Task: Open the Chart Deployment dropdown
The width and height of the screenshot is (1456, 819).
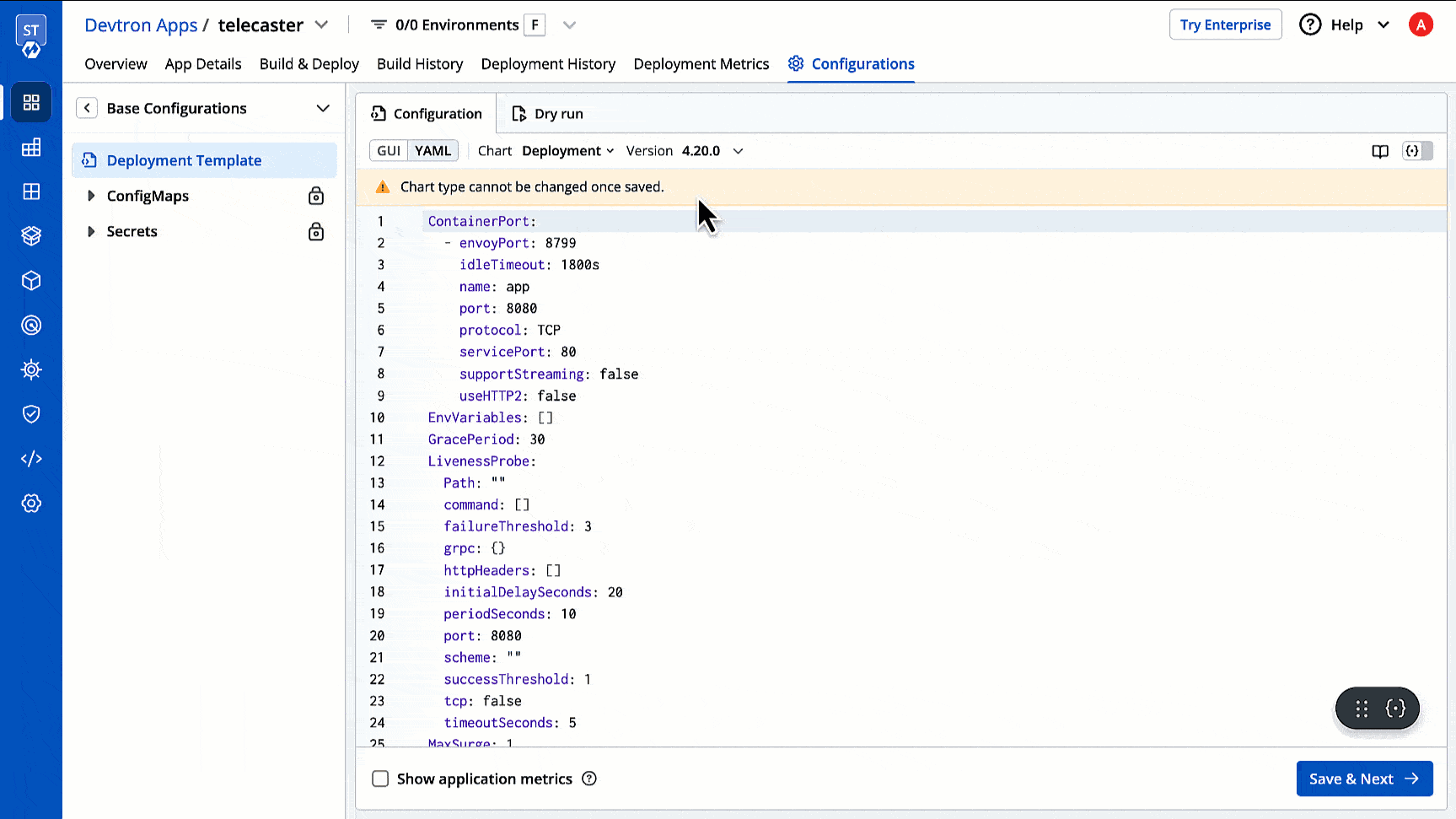Action: [x=567, y=151]
